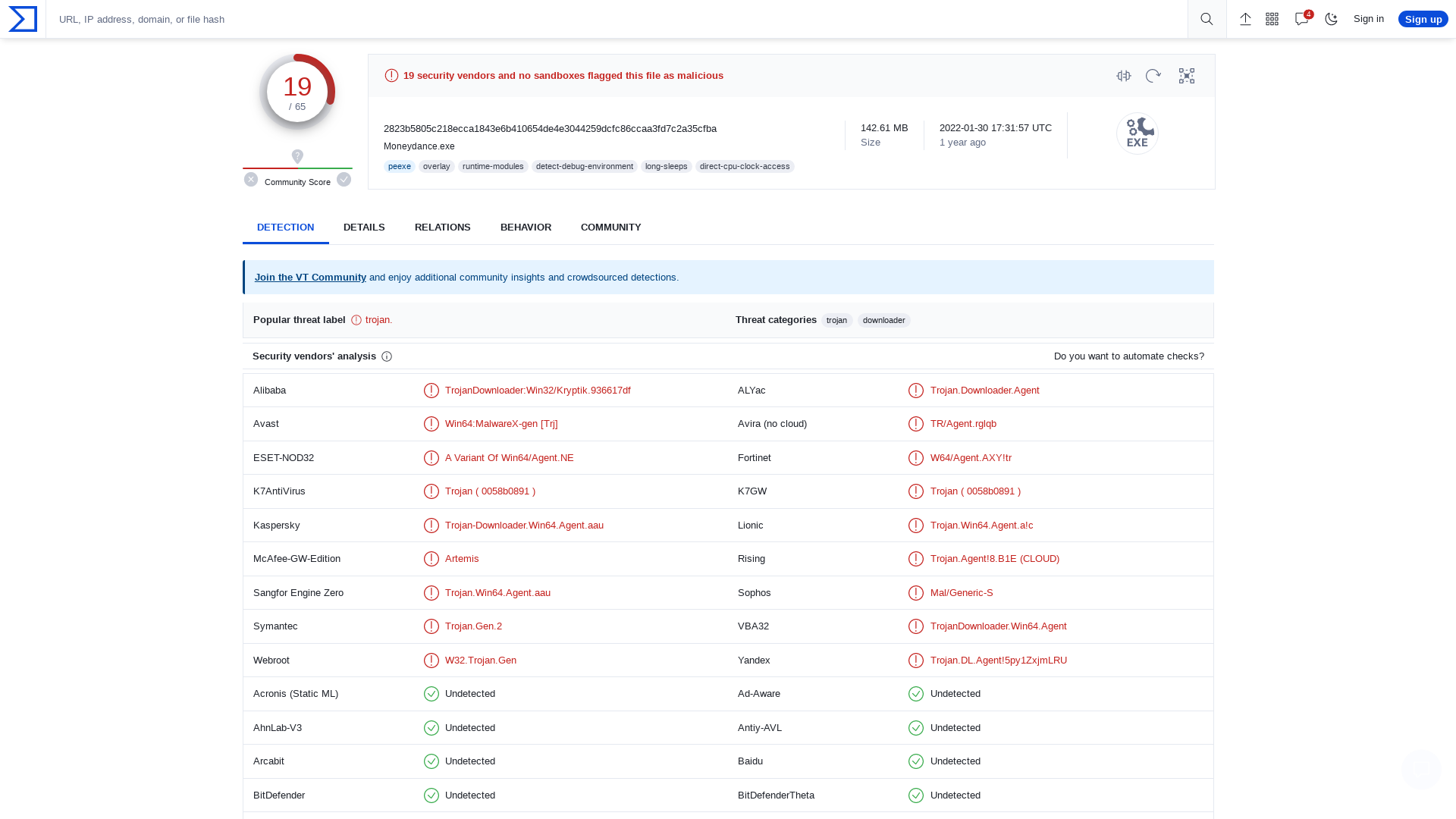Image resolution: width=1456 pixels, height=819 pixels.
Task: Click the search magnifier icon
Action: pos(1207,19)
